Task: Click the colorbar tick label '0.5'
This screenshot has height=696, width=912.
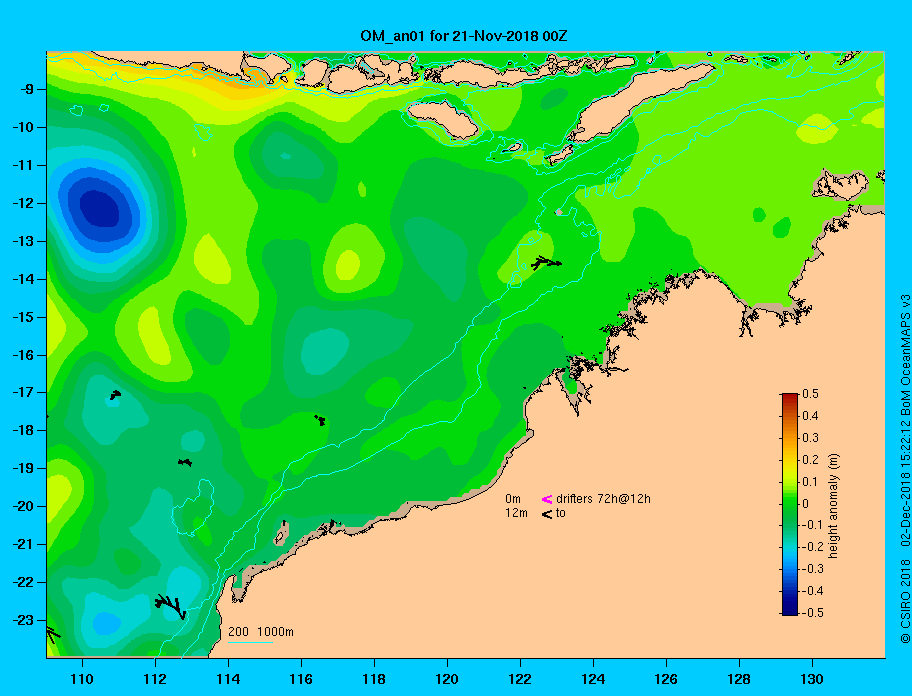Action: (810, 394)
